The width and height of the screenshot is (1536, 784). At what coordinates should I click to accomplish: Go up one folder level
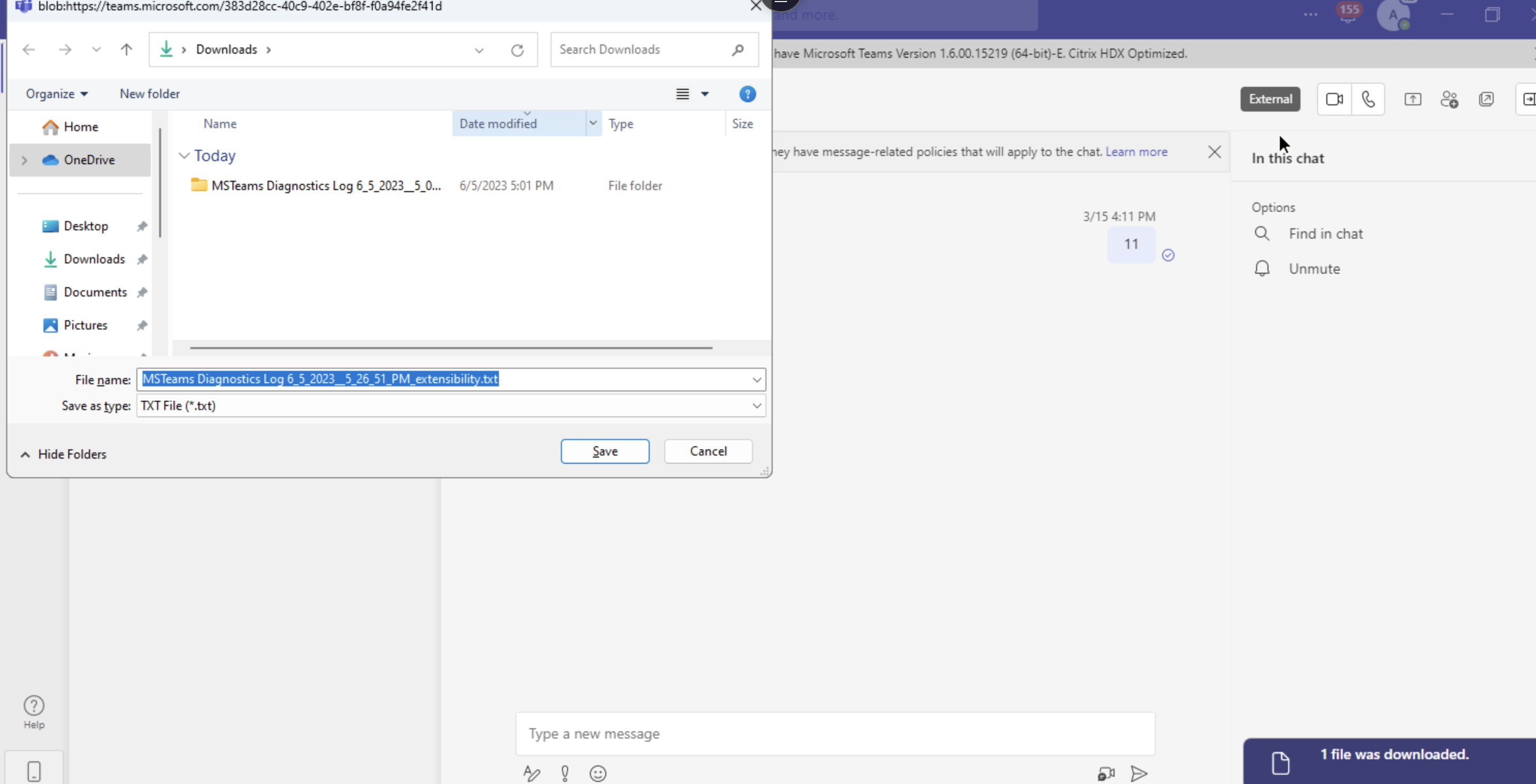point(127,50)
